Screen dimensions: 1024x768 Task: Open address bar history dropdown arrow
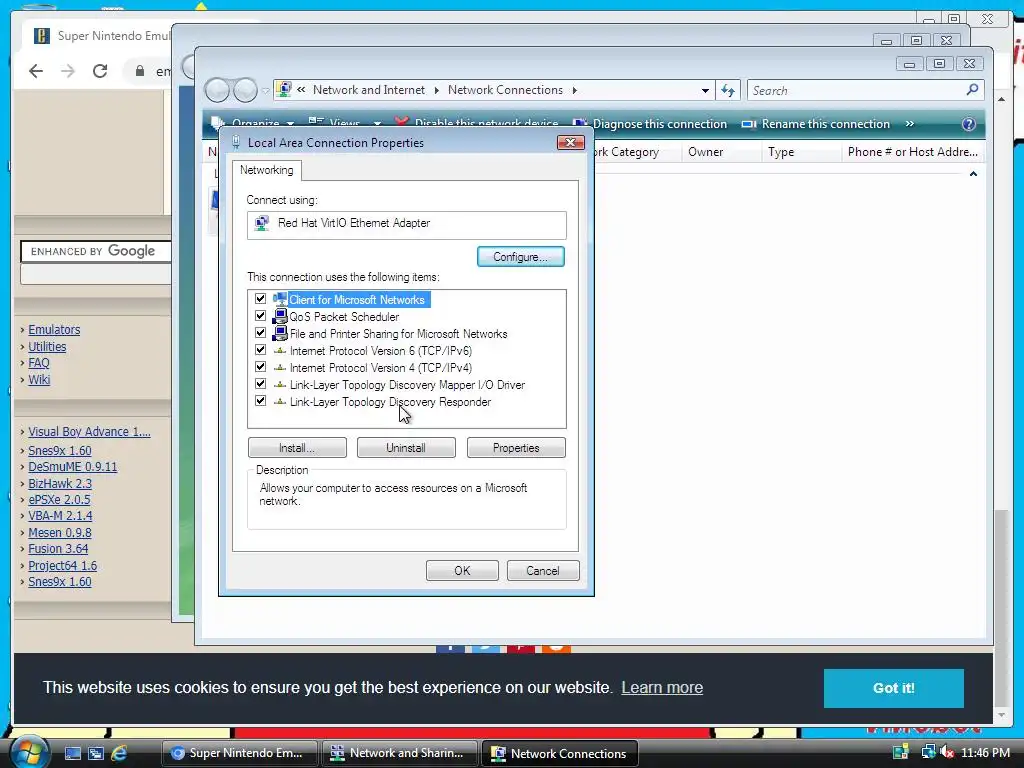[x=705, y=91]
